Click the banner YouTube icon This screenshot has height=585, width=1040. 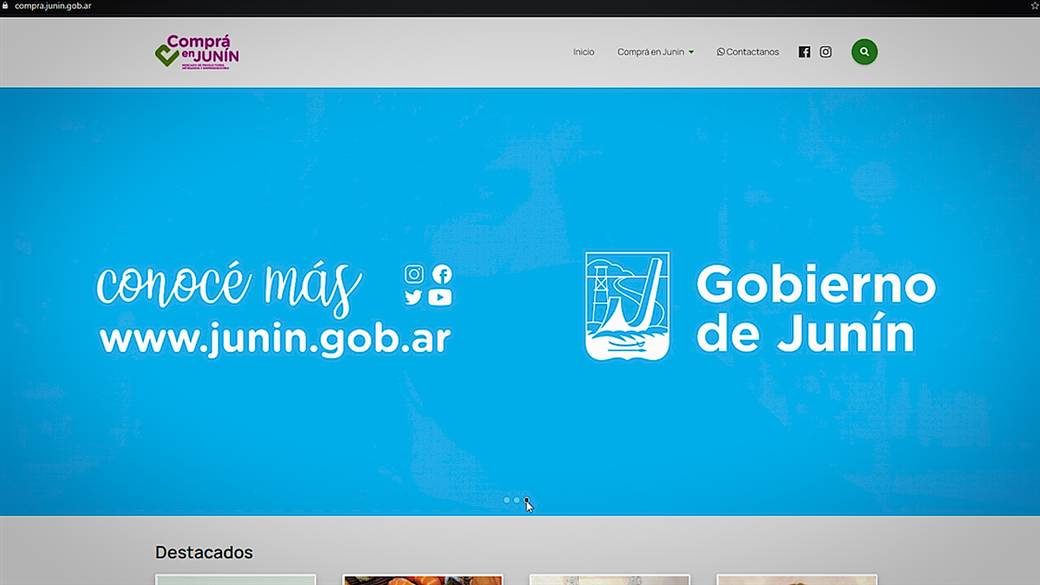[440, 297]
